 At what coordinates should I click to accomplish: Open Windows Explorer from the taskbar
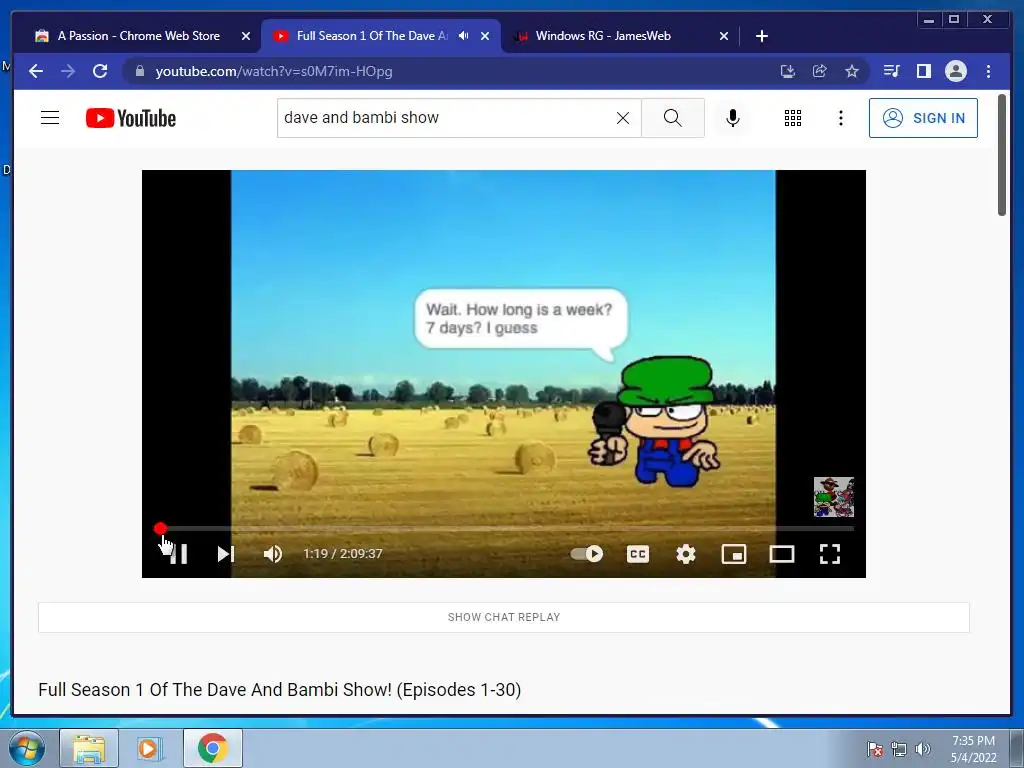tap(89, 748)
